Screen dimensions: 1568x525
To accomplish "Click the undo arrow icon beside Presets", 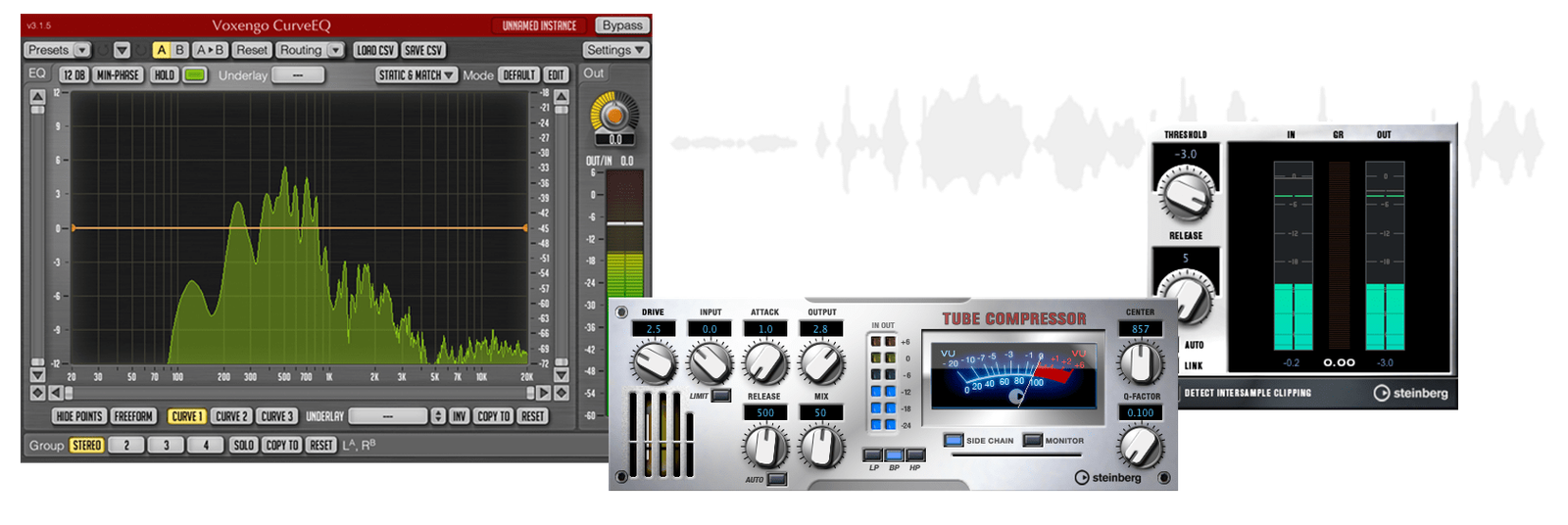I will (x=103, y=50).
